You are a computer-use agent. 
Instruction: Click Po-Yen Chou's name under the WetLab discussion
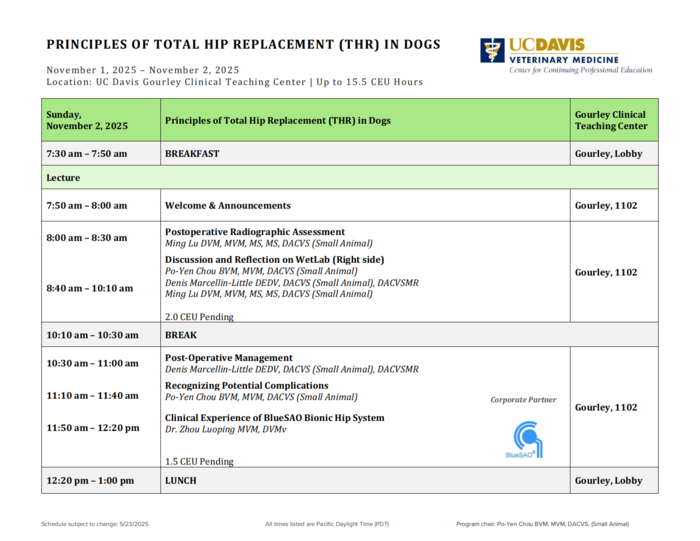[261, 271]
